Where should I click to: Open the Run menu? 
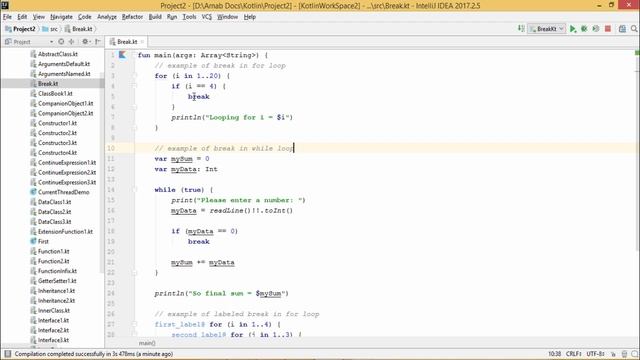point(172,17)
